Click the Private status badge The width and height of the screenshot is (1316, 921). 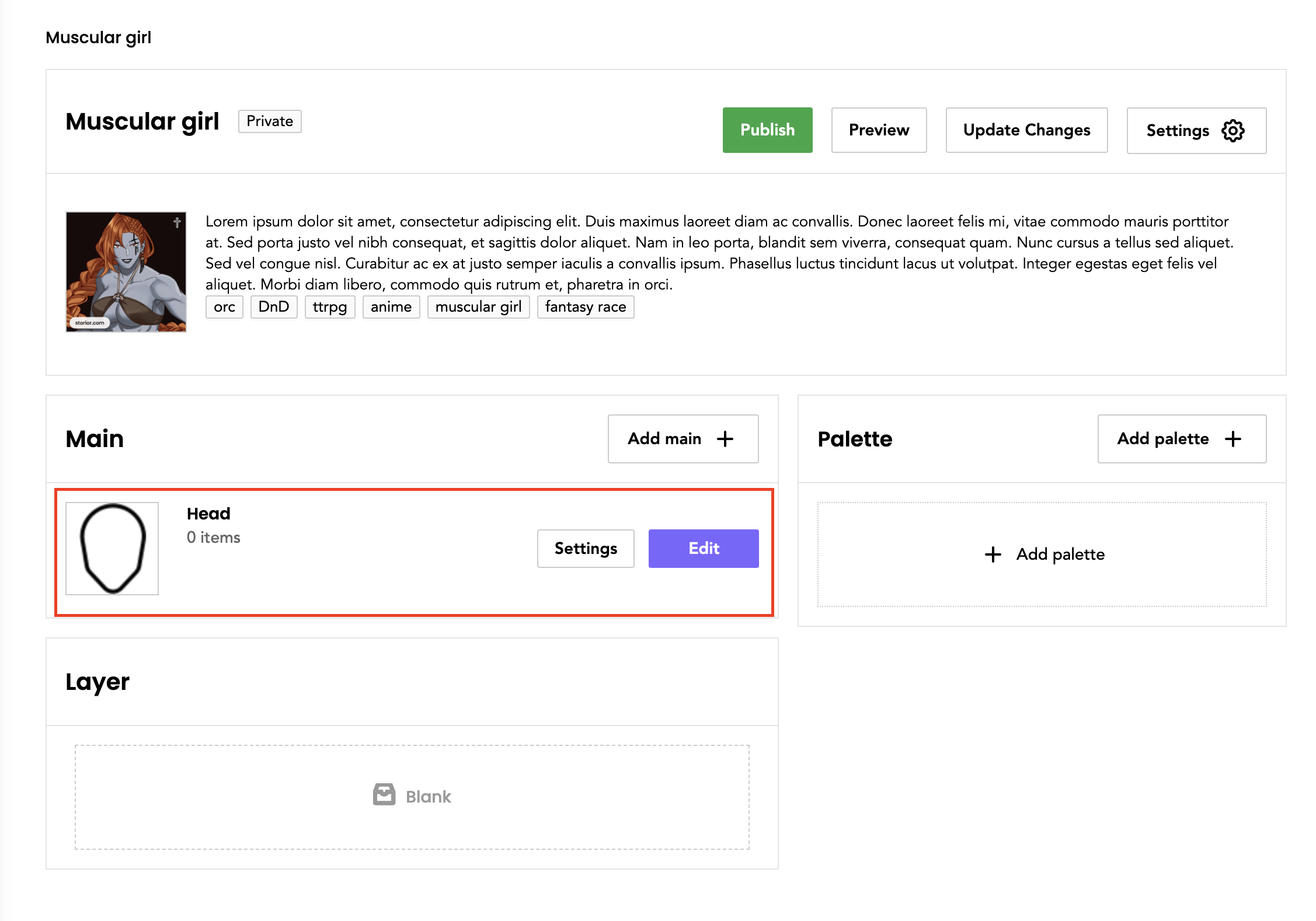[270, 121]
